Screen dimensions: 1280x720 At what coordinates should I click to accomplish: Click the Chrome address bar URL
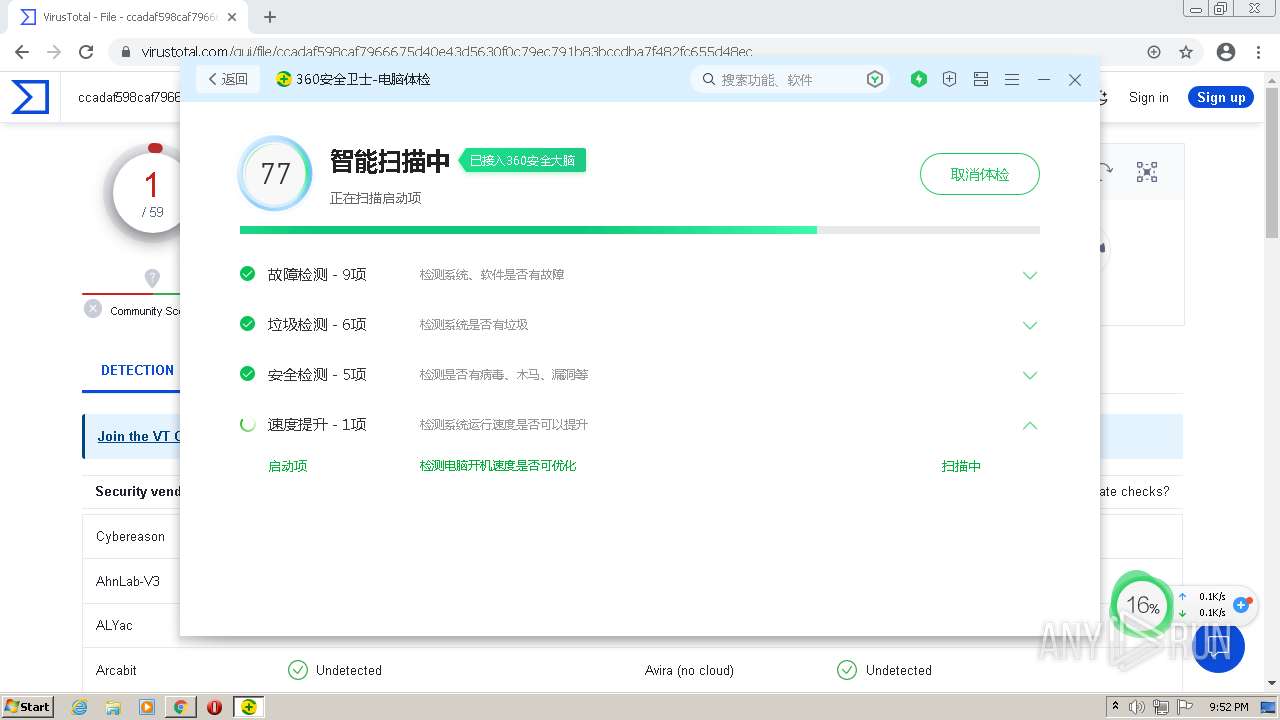(447, 52)
